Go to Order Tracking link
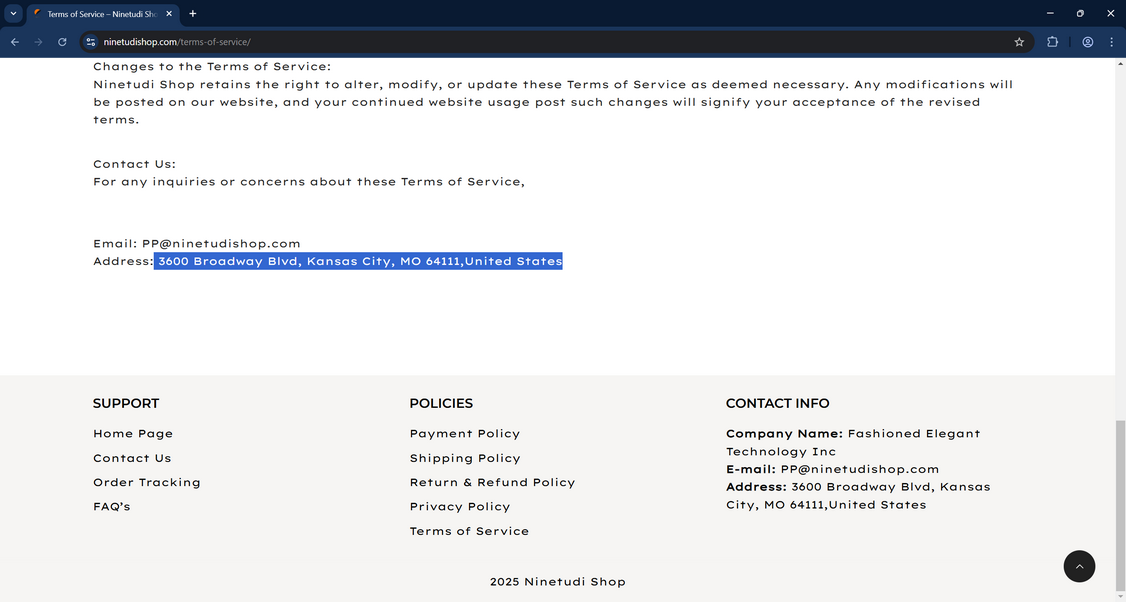 click(x=146, y=483)
